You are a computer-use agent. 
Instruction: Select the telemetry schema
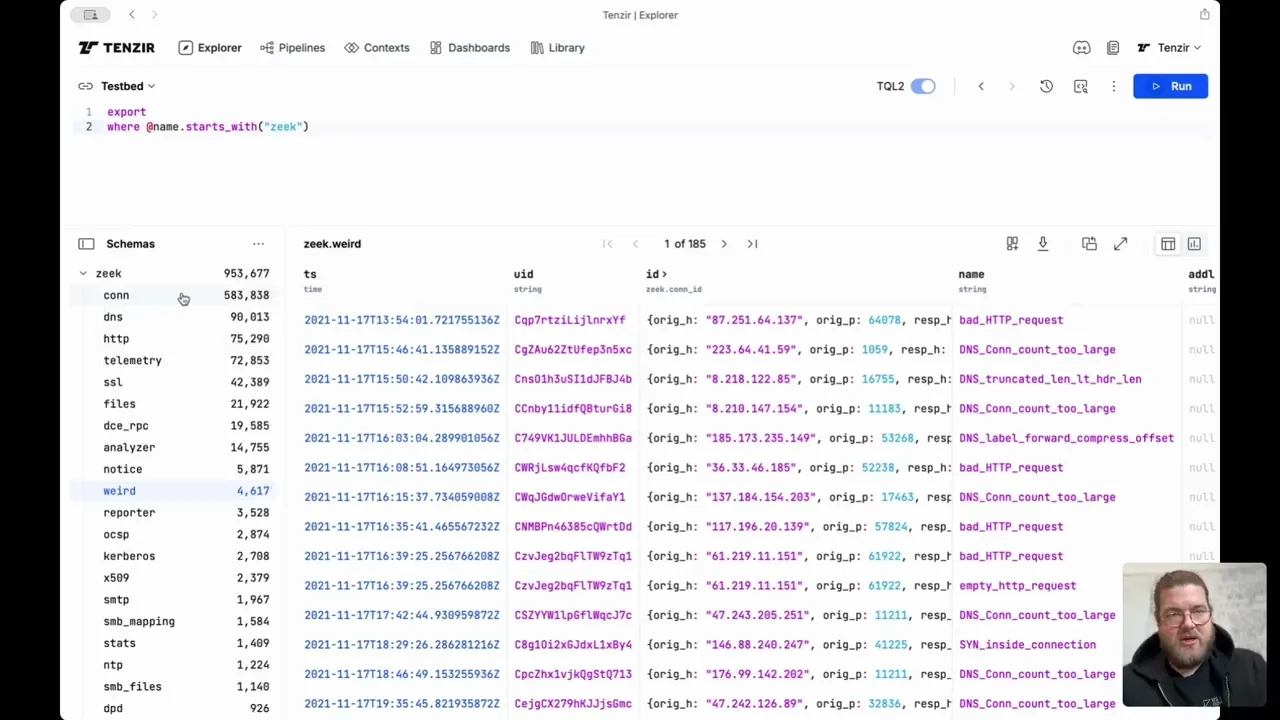click(x=174, y=360)
